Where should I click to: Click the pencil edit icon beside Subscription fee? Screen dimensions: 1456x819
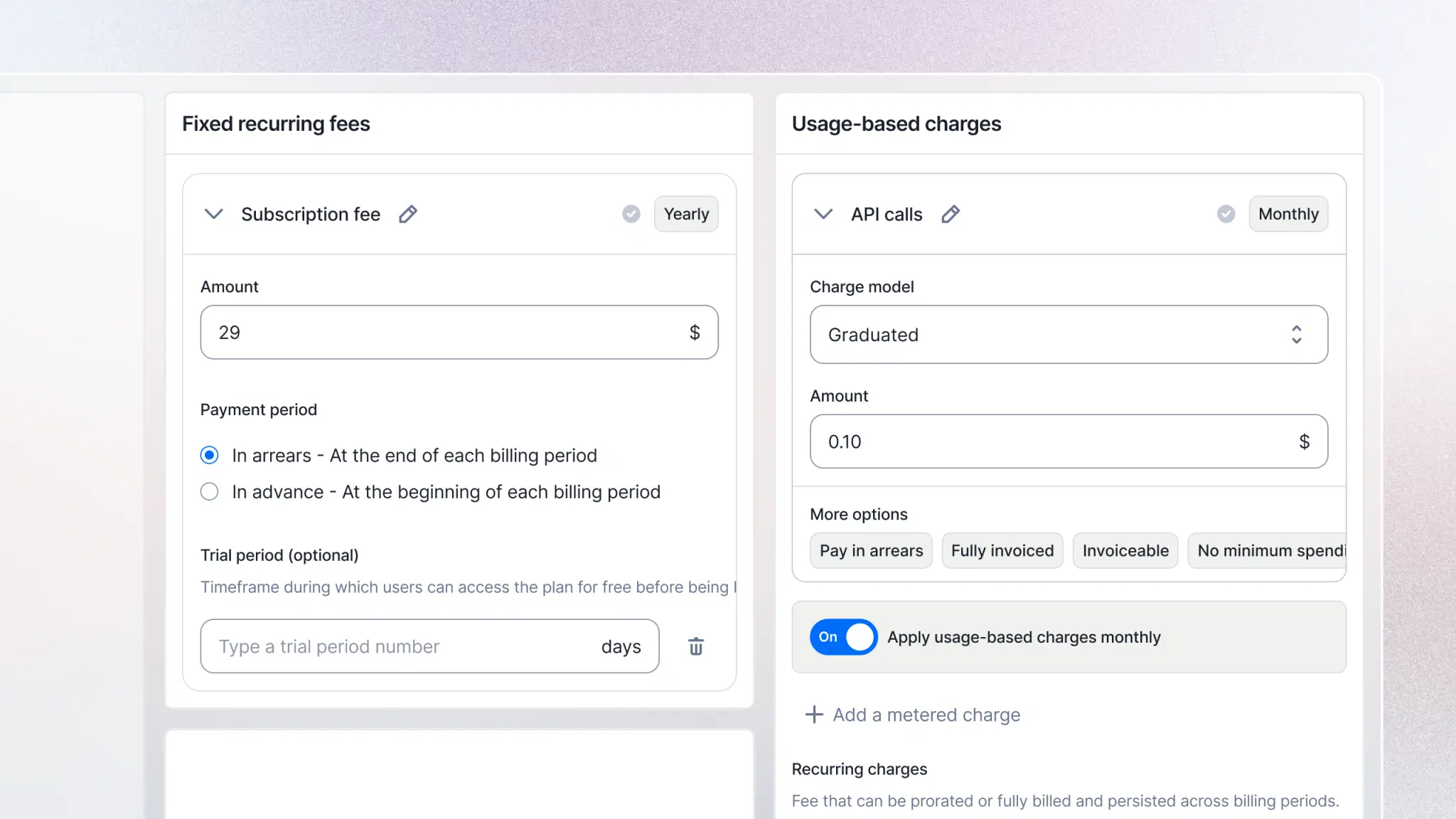[x=408, y=214]
